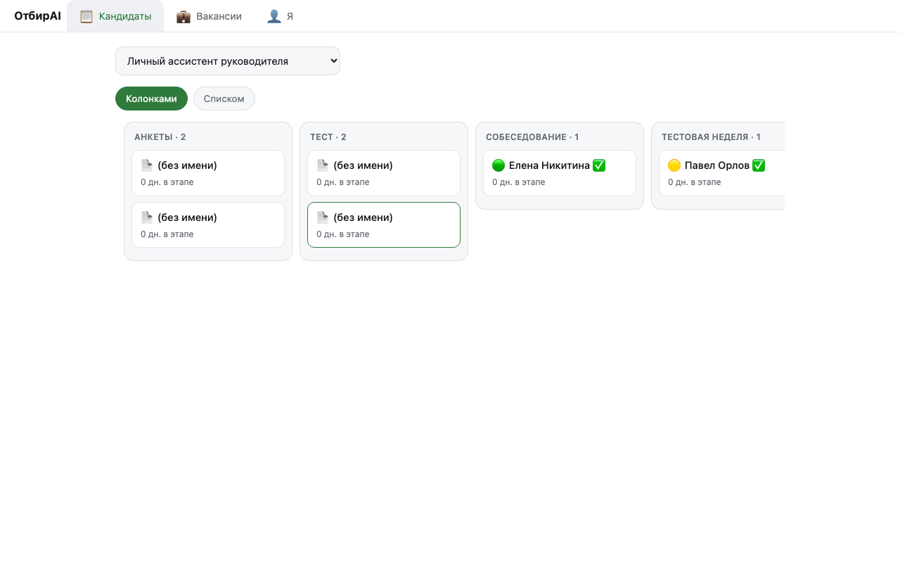Click the СОБЕСЕДОВАНИЕ · 1 column header
Image resolution: width=900 pixels, height=563 pixels.
[x=532, y=137]
